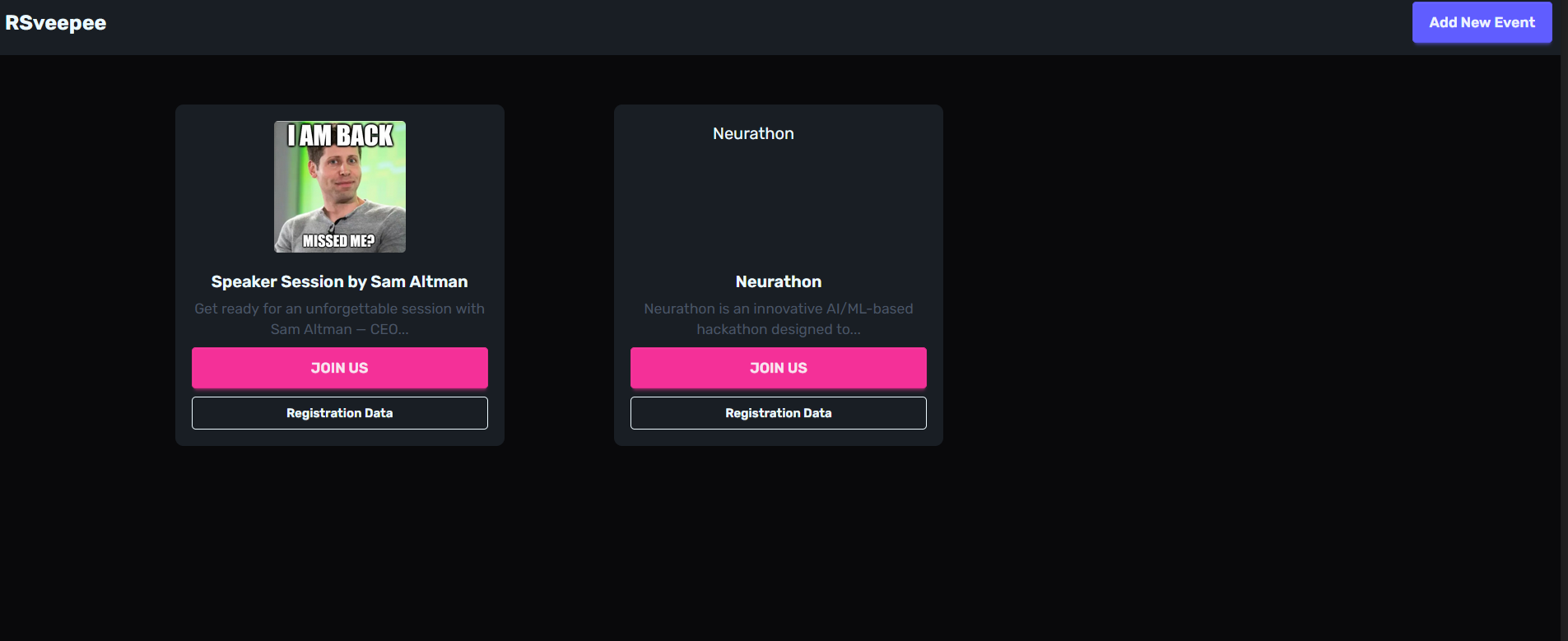Click the I AM BACK meme caption
Image resolution: width=1568 pixels, height=641 pixels.
tap(340, 136)
